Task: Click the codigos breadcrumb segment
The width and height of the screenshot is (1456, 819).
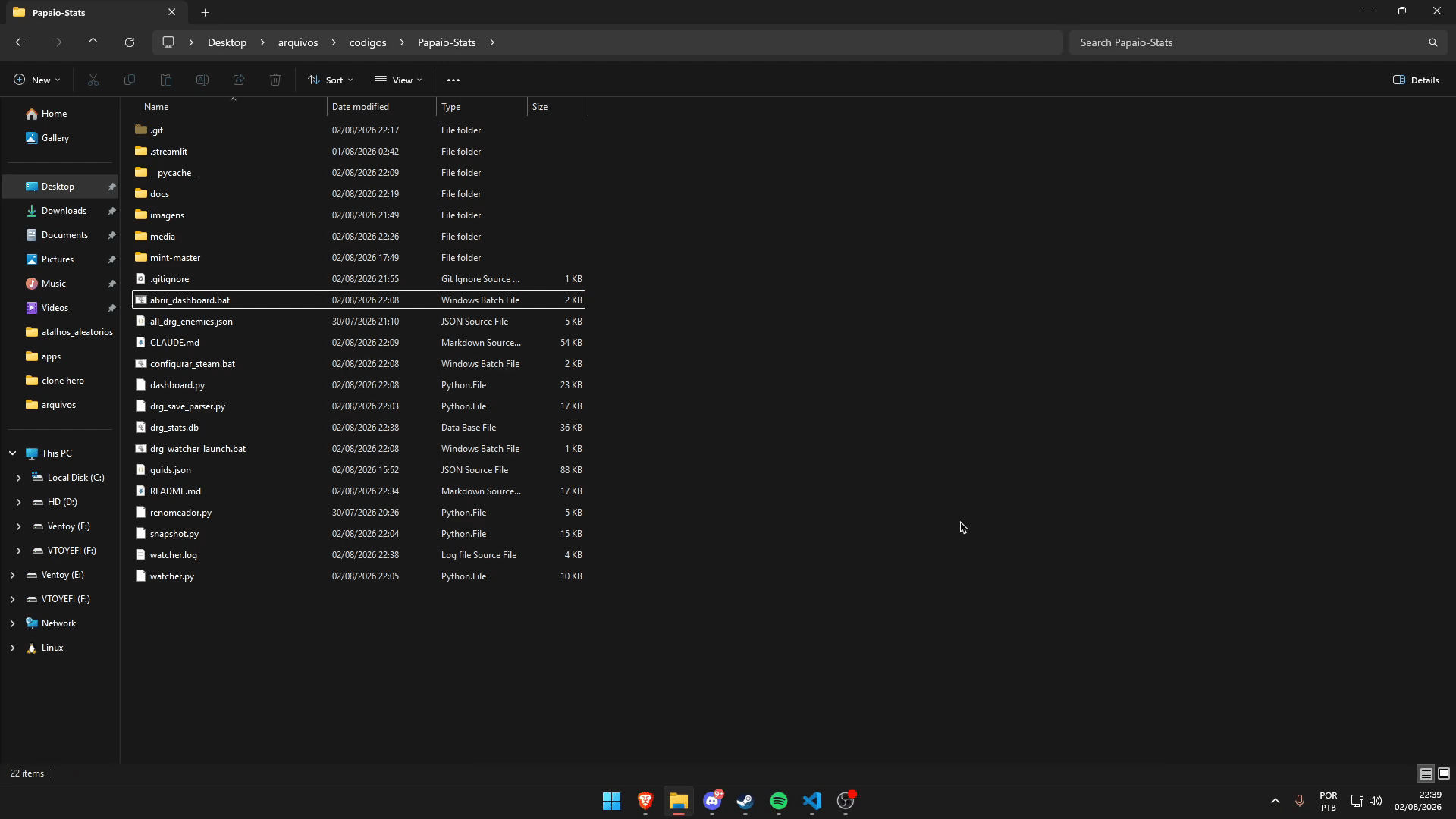Action: [x=368, y=42]
